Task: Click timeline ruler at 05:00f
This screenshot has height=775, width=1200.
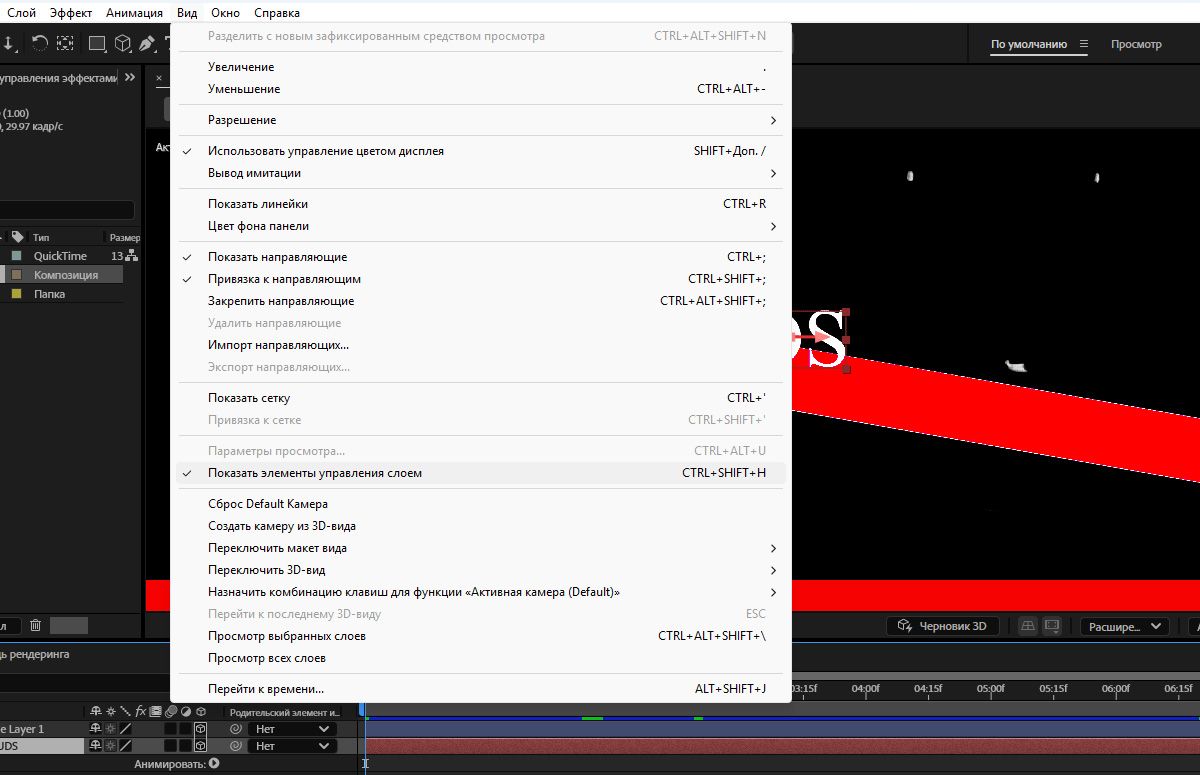Action: click(990, 688)
